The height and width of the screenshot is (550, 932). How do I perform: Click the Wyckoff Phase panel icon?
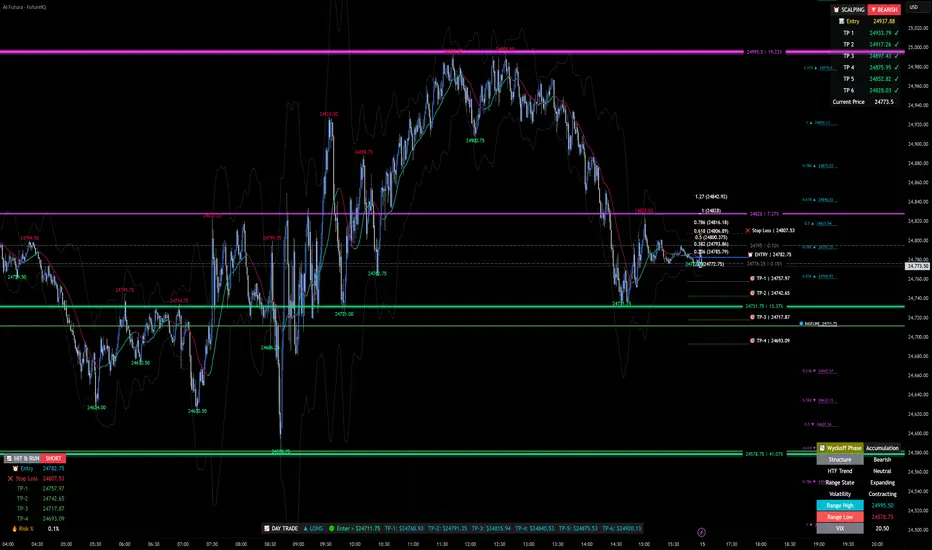click(x=822, y=448)
